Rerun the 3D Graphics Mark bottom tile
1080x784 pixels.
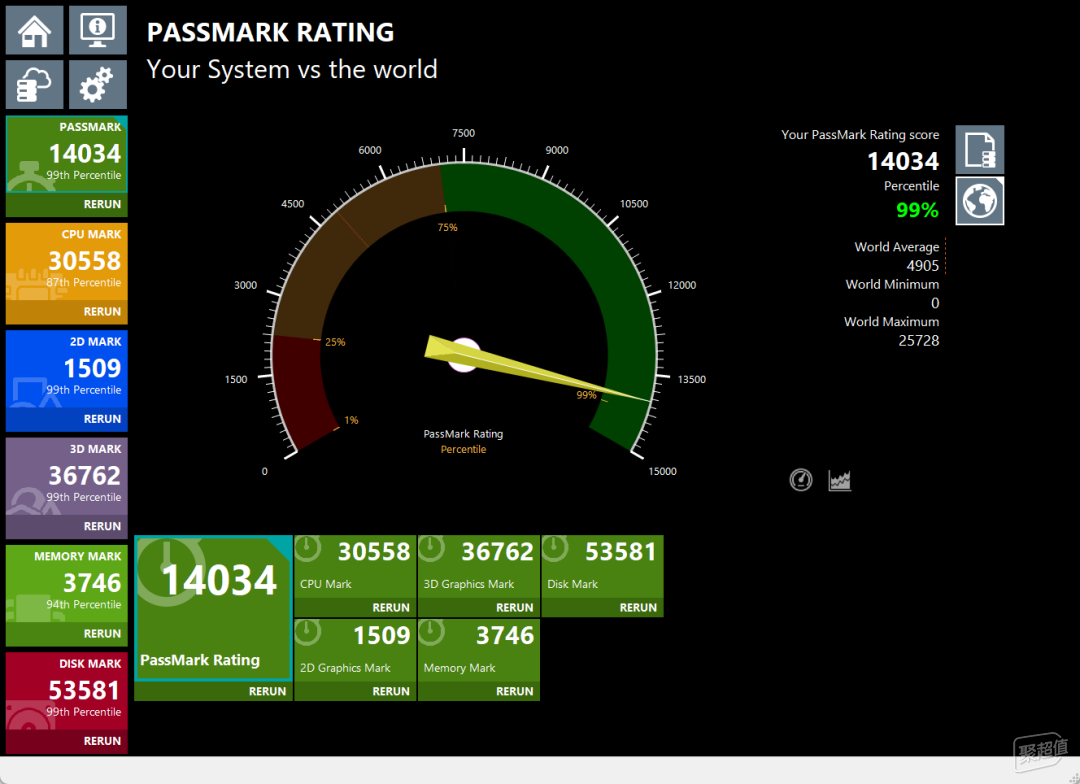515,608
